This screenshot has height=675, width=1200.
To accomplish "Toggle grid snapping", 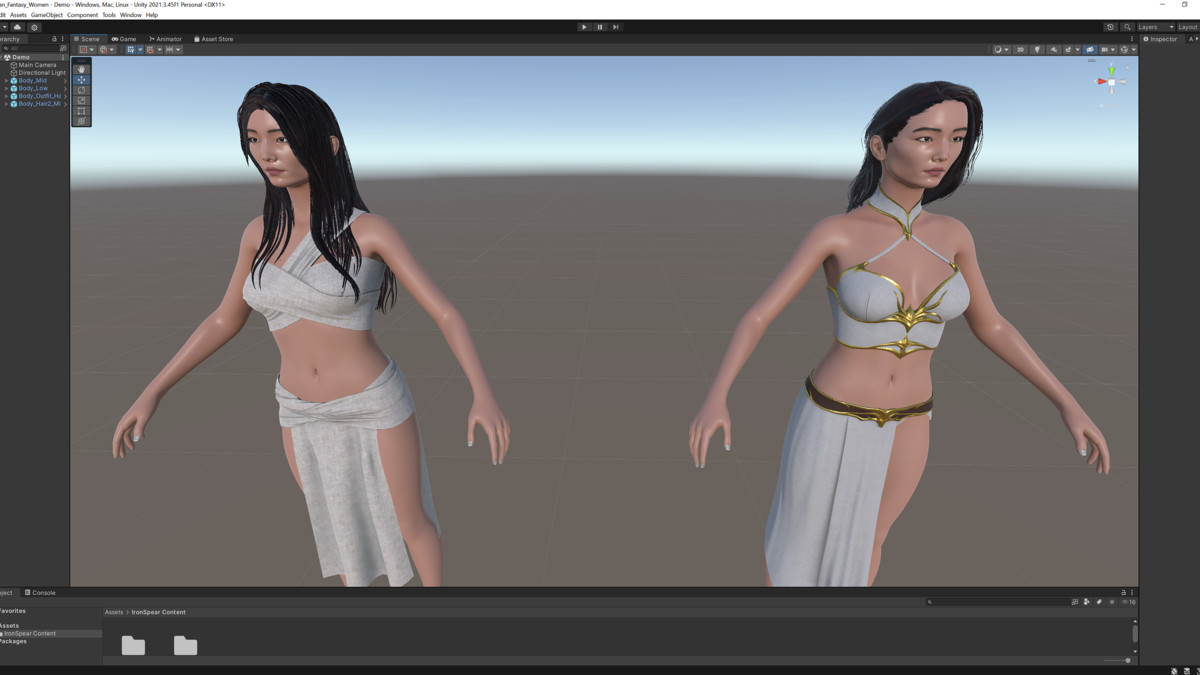I will click(150, 49).
